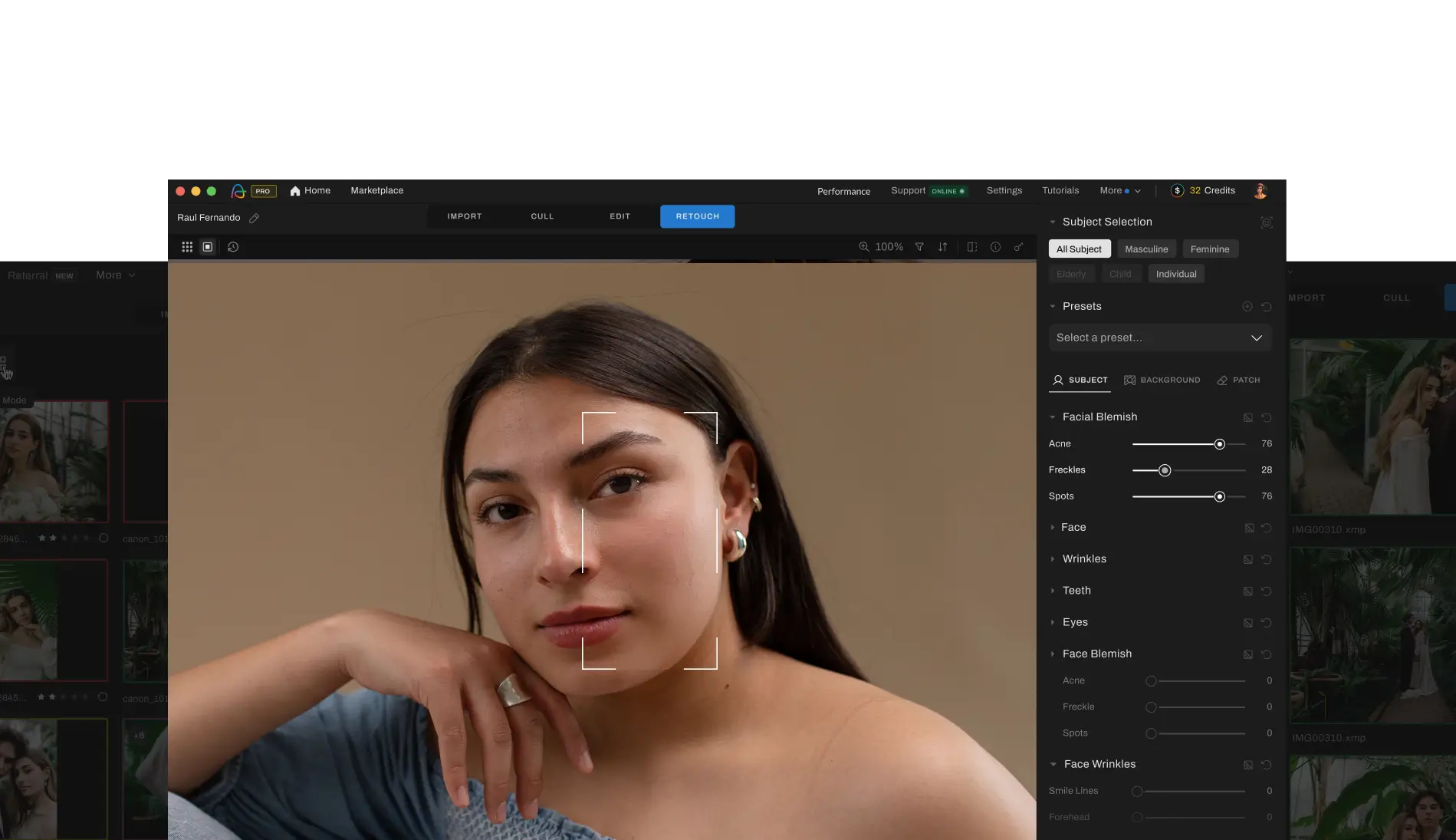Click the Freckles slider handle

click(1165, 471)
